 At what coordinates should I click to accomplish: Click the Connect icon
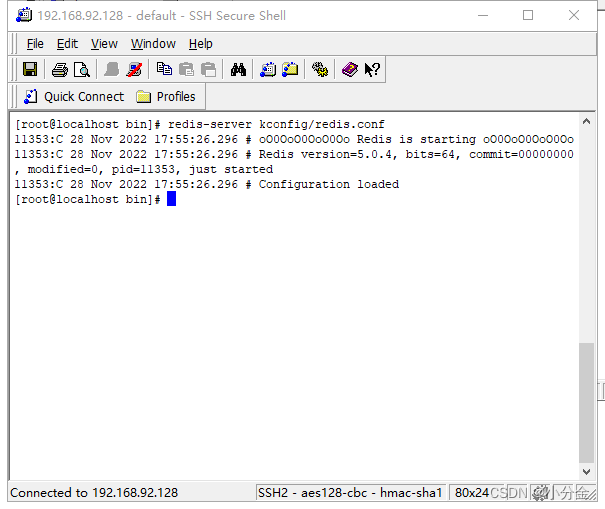tap(112, 70)
